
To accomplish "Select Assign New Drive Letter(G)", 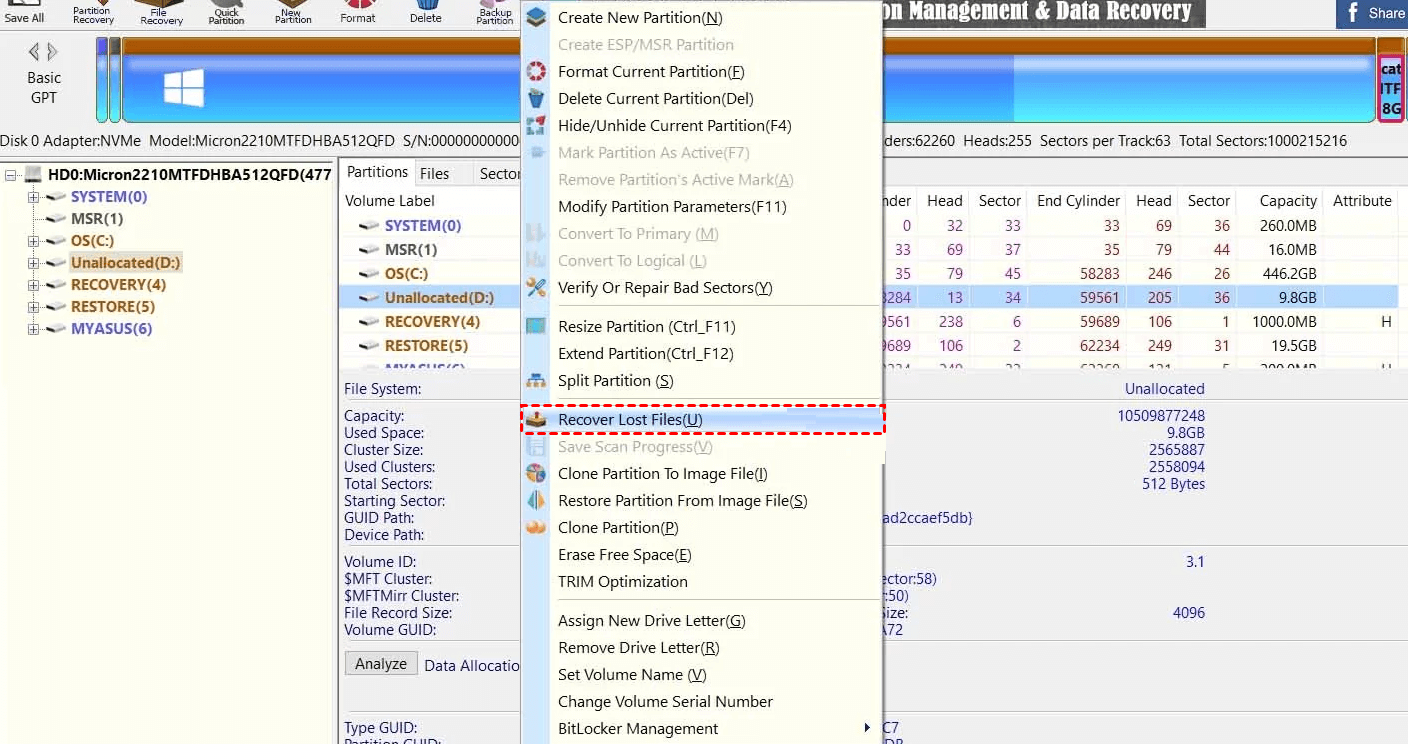I will click(x=702, y=621).
